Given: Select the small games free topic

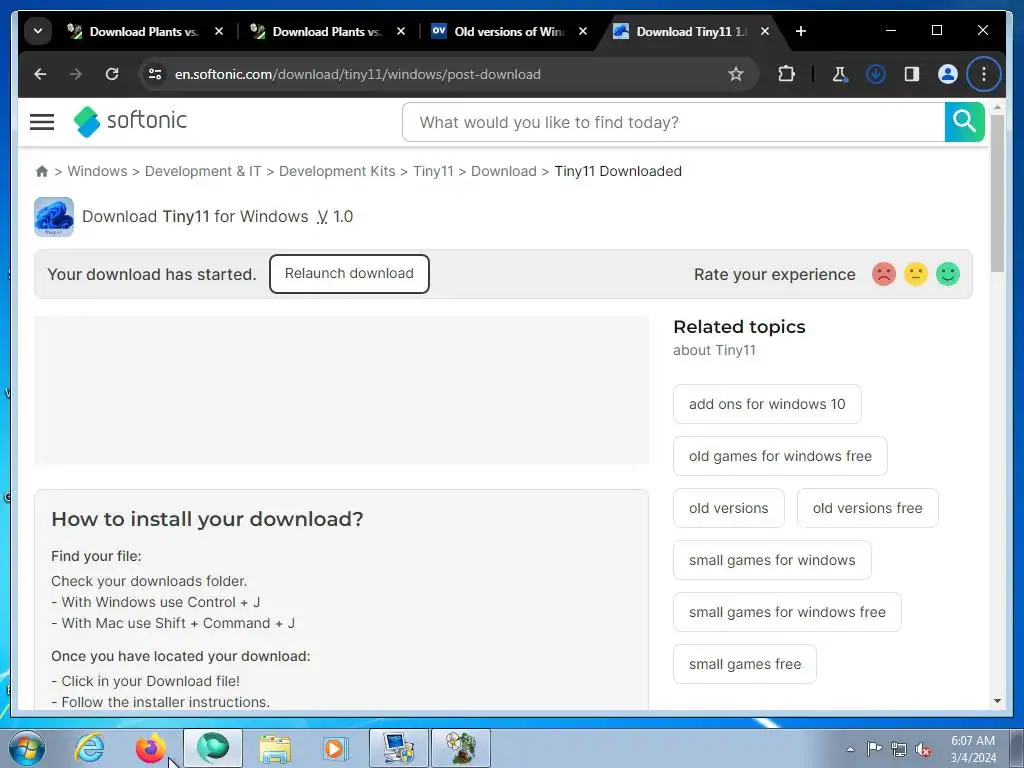Looking at the screenshot, I should coord(745,664).
